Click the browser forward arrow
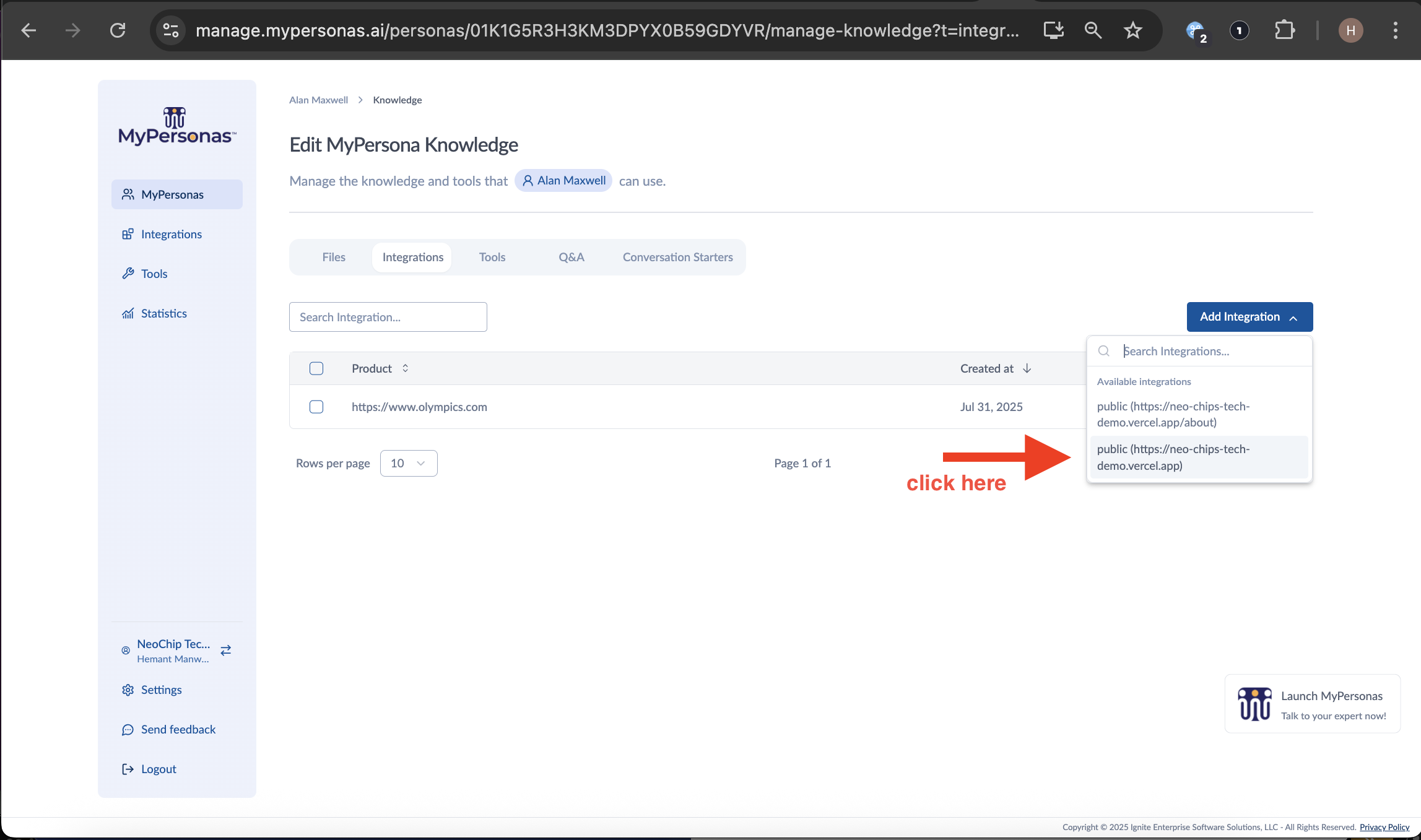 pyautogui.click(x=73, y=30)
